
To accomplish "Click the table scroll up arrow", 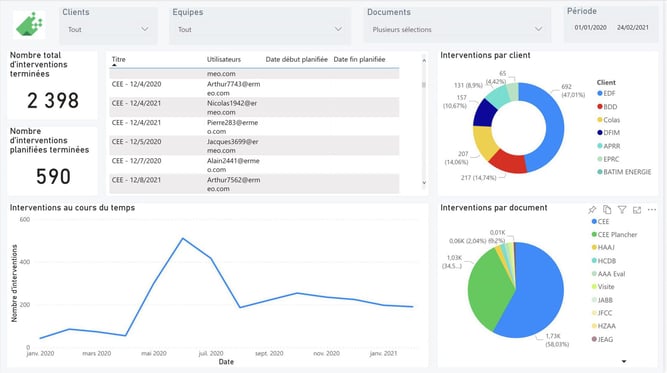I will [x=424, y=61].
